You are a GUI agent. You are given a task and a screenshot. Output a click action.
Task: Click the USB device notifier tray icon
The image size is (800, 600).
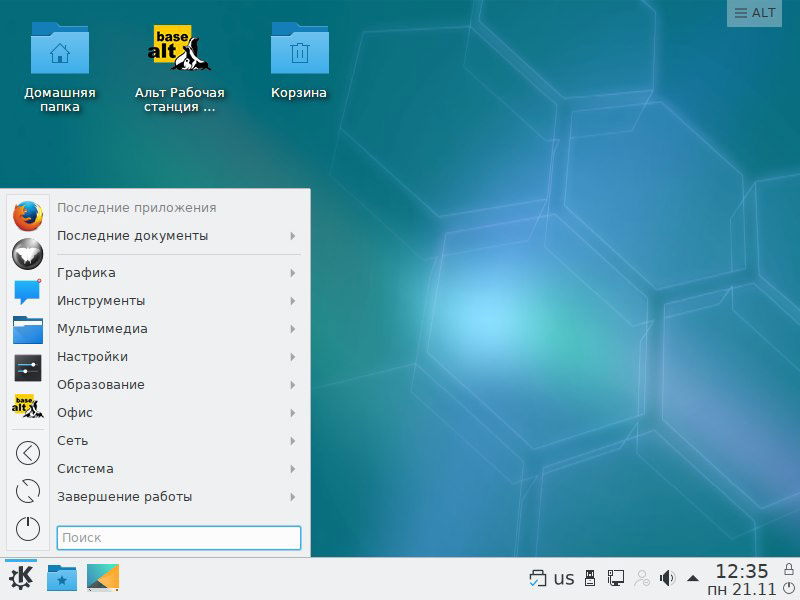click(x=592, y=578)
